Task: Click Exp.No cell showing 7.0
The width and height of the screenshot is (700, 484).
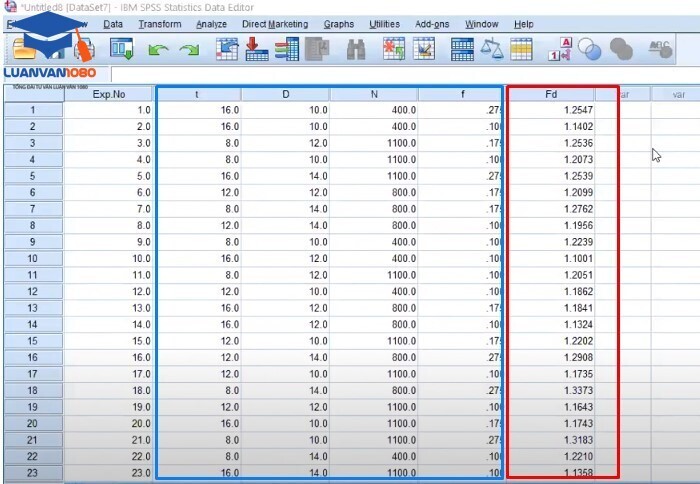Action: coord(108,209)
